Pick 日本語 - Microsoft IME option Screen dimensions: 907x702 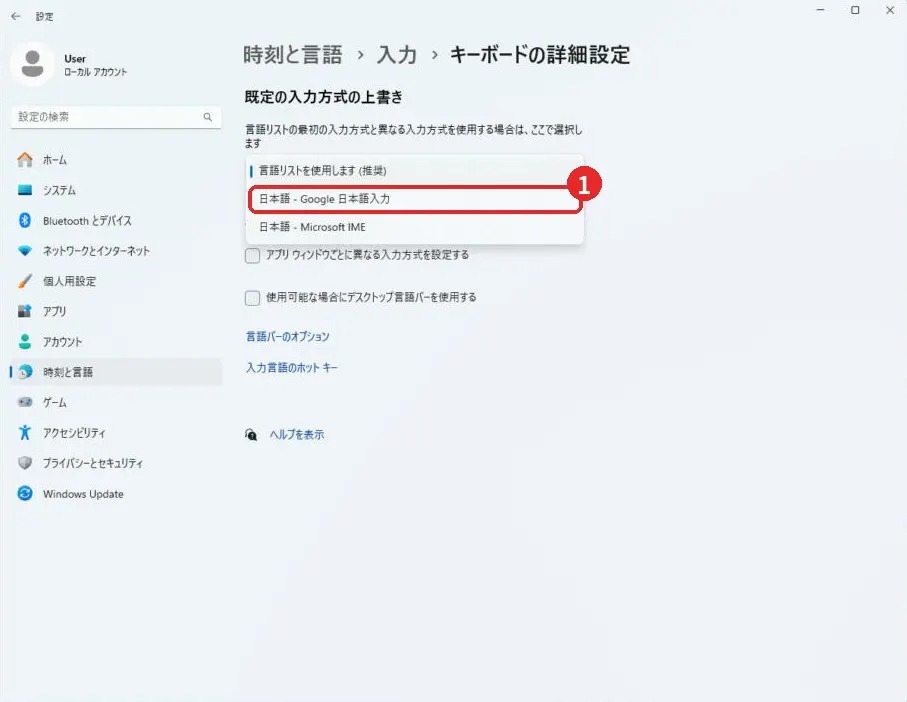point(415,227)
